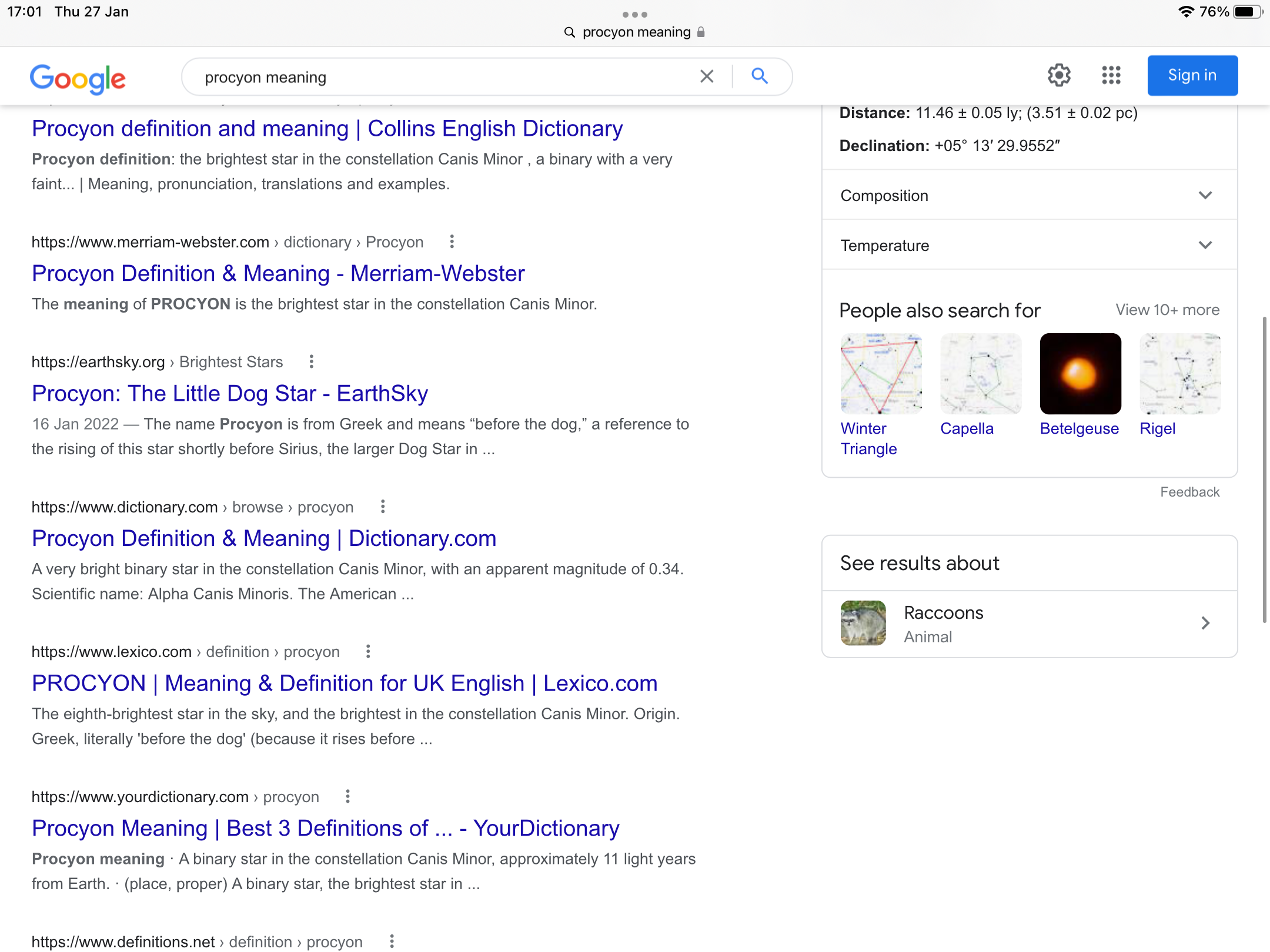Open Collins English Dictionary result

pyautogui.click(x=327, y=128)
